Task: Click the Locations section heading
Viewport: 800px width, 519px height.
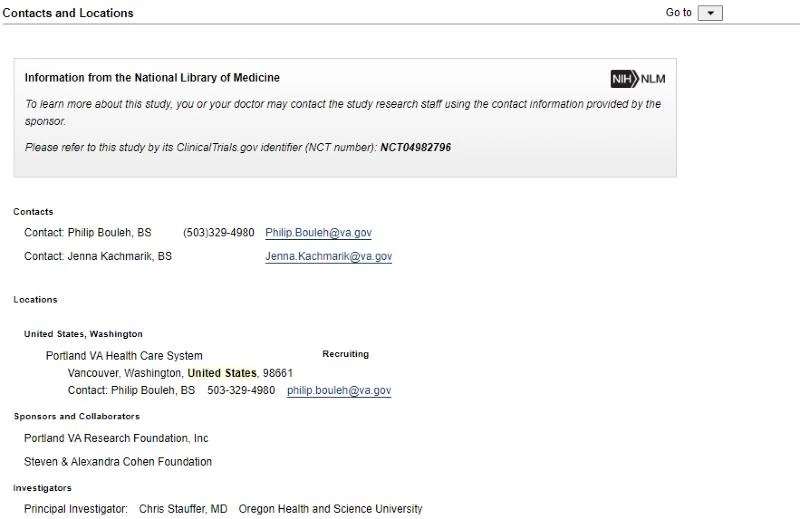Action: [x=35, y=300]
